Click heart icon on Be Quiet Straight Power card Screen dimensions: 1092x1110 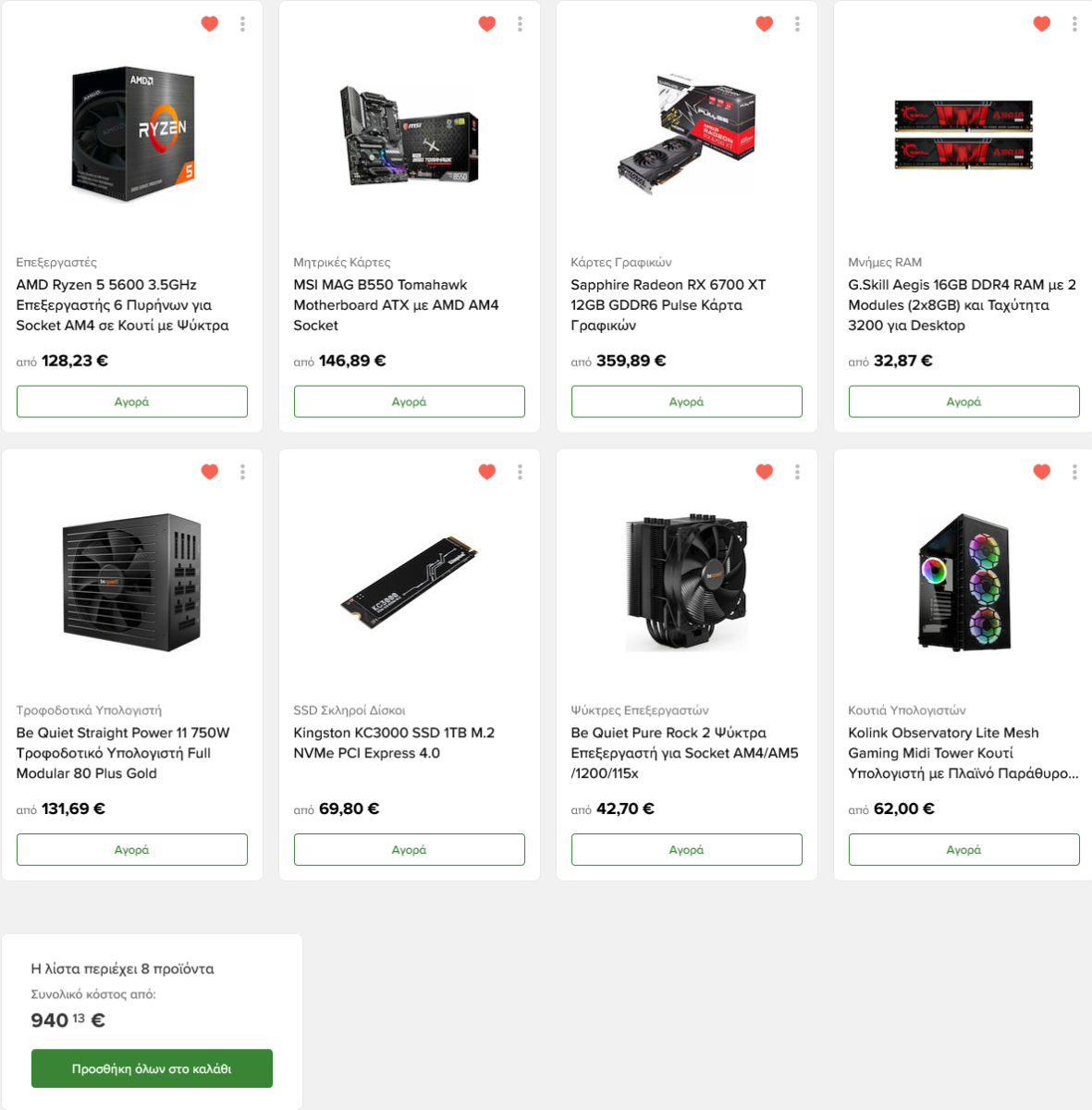pyautogui.click(x=210, y=472)
